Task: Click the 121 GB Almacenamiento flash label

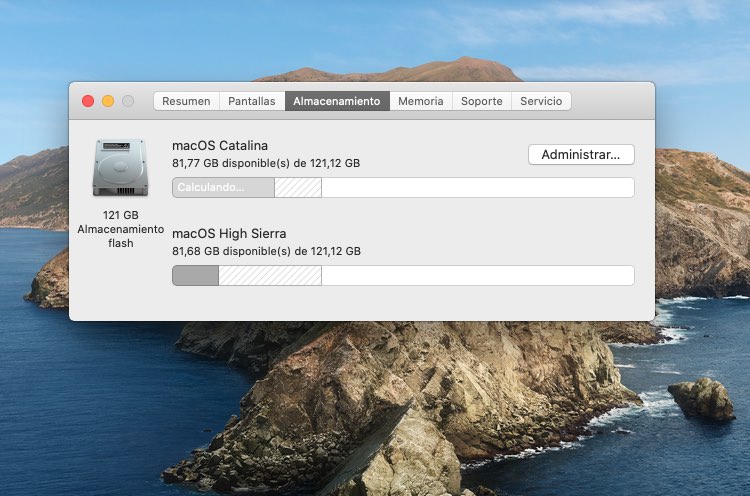Action: pyautogui.click(x=120, y=229)
